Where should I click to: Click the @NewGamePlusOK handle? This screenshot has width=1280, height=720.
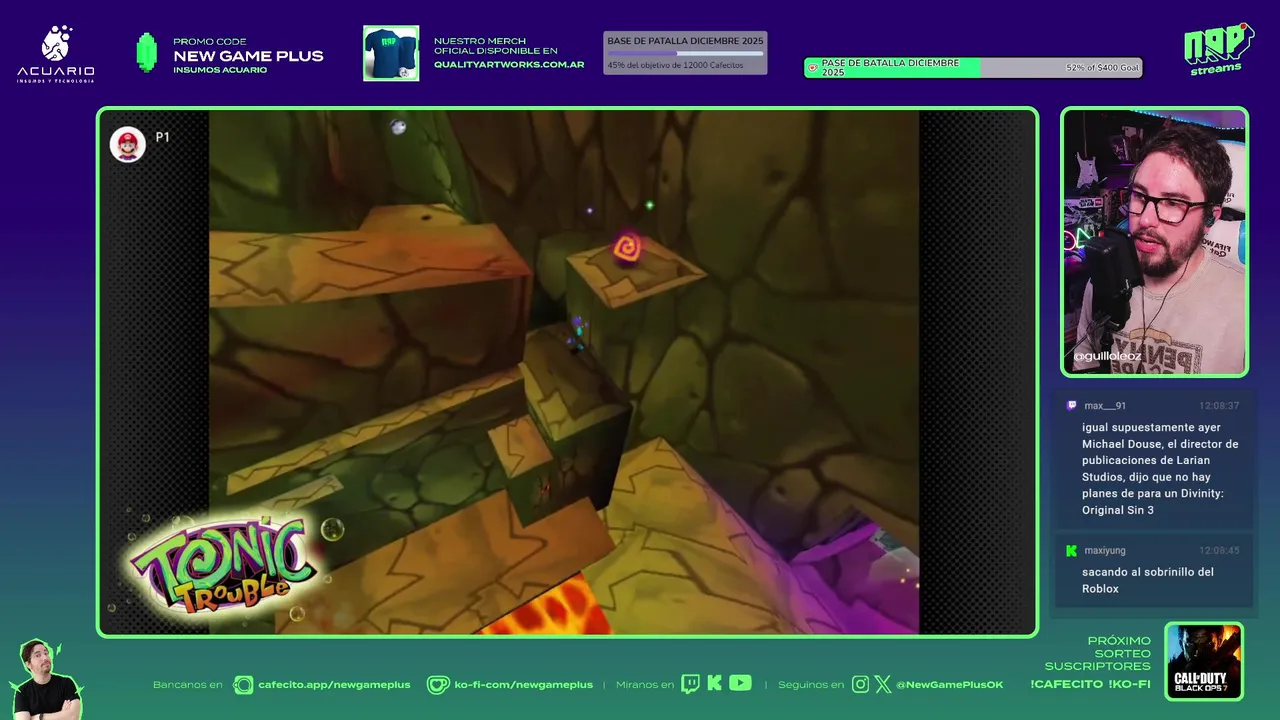[x=949, y=685]
